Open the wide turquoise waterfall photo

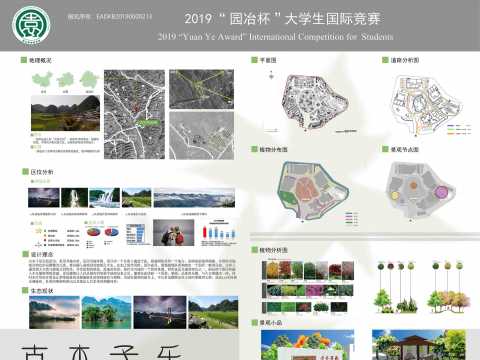pos(105,197)
